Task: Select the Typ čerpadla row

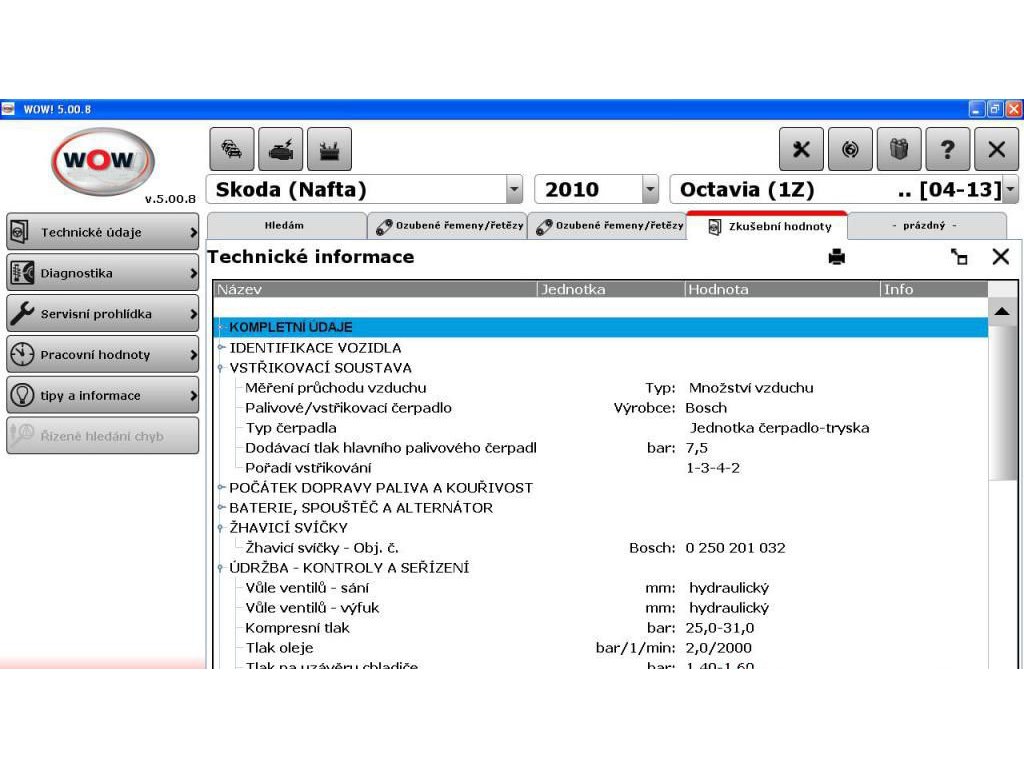Action: (x=601, y=428)
